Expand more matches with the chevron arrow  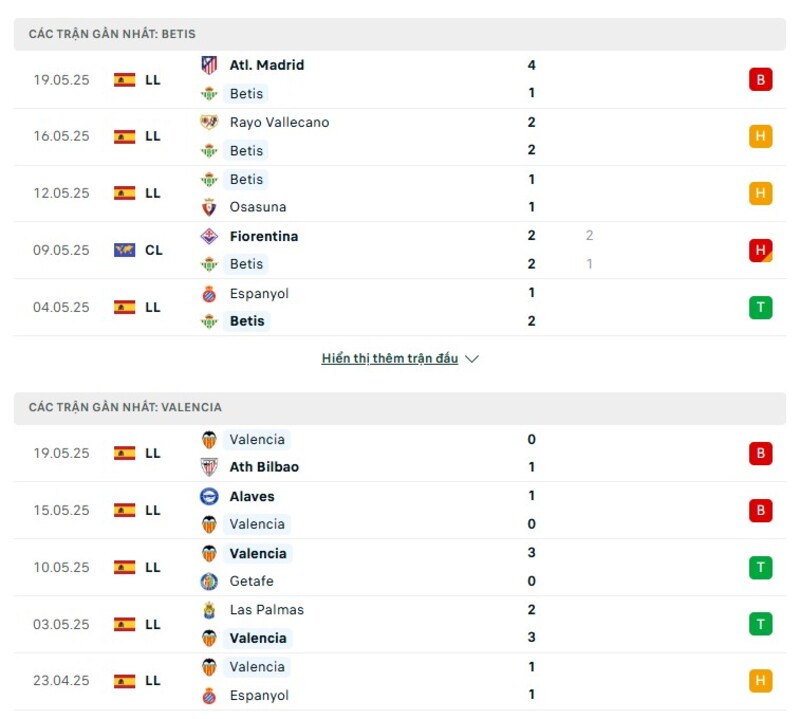click(470, 358)
